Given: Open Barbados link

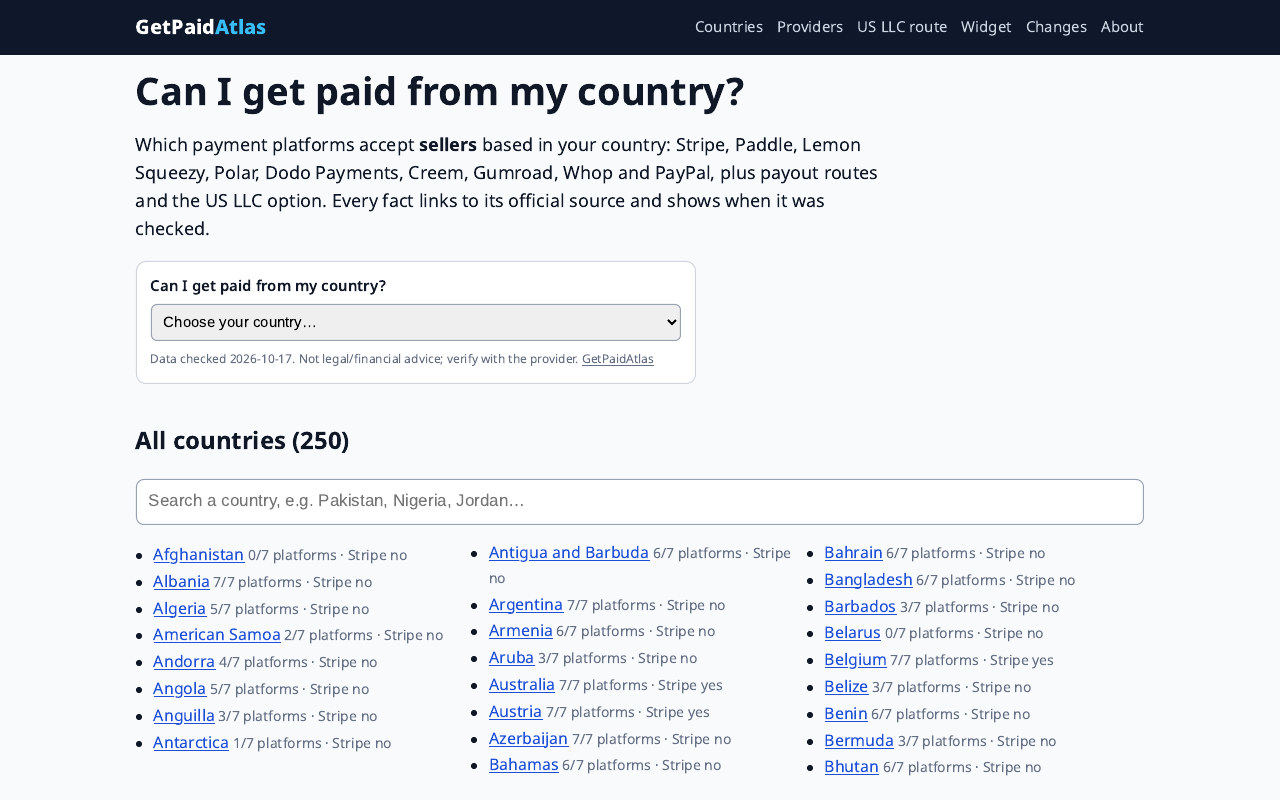Looking at the screenshot, I should coord(860,606).
